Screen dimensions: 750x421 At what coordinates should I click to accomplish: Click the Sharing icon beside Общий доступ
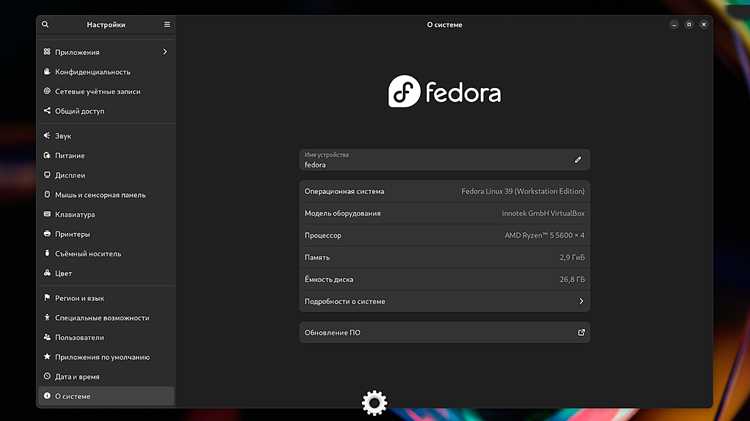47,111
